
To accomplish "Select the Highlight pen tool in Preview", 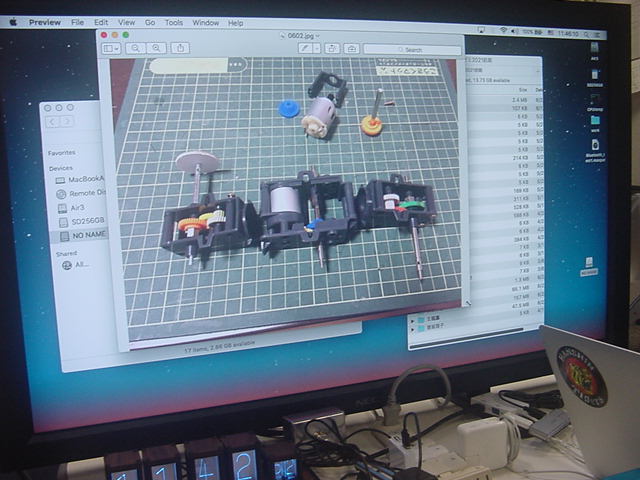I will coord(304,49).
